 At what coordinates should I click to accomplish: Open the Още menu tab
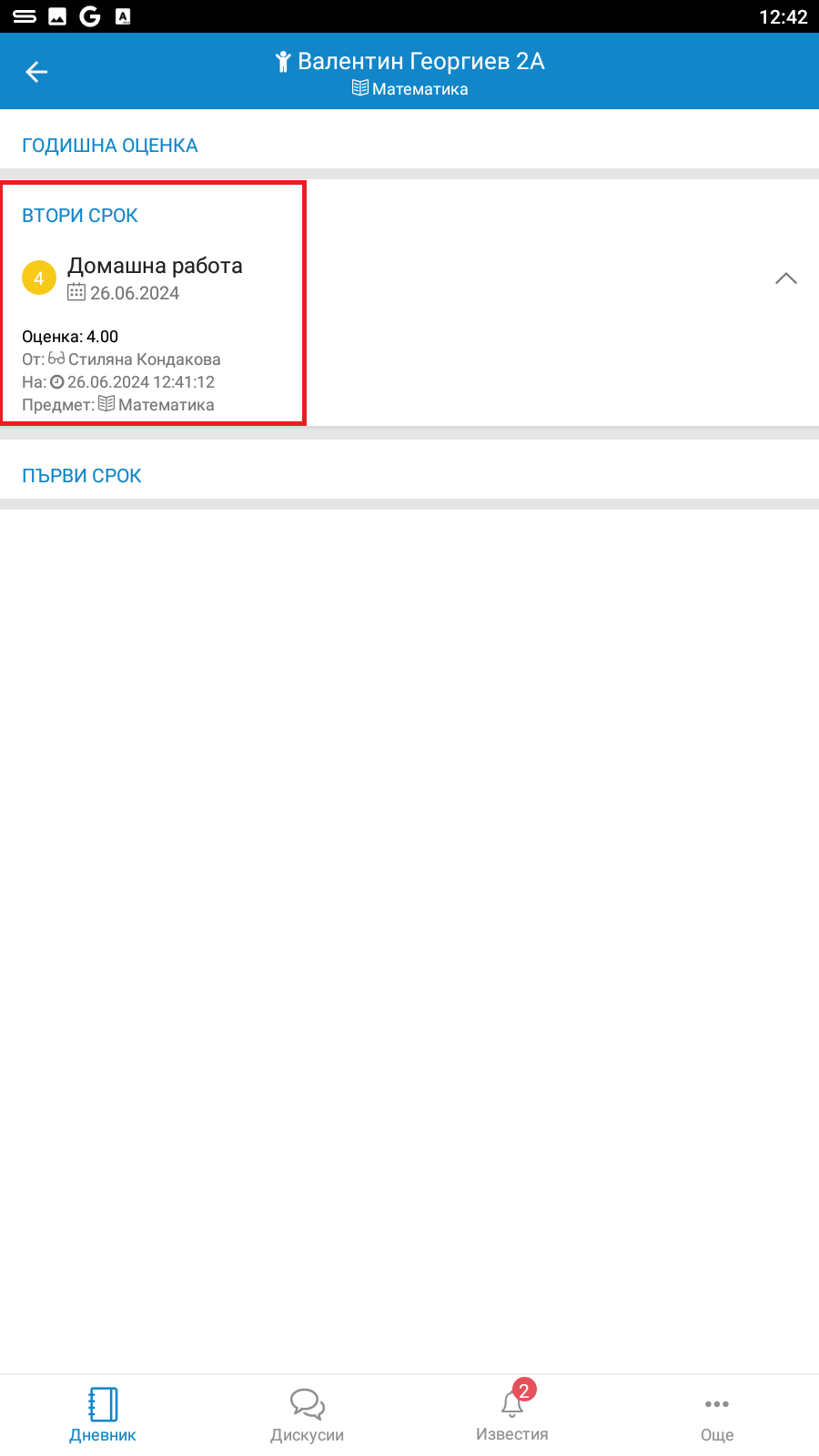click(717, 1414)
